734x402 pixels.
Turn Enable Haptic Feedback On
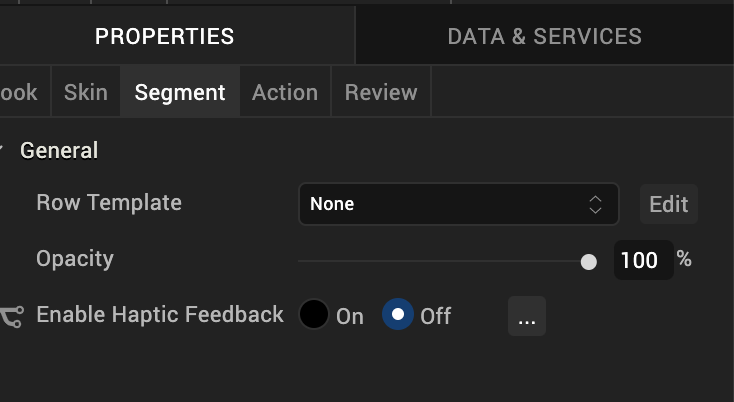(314, 315)
